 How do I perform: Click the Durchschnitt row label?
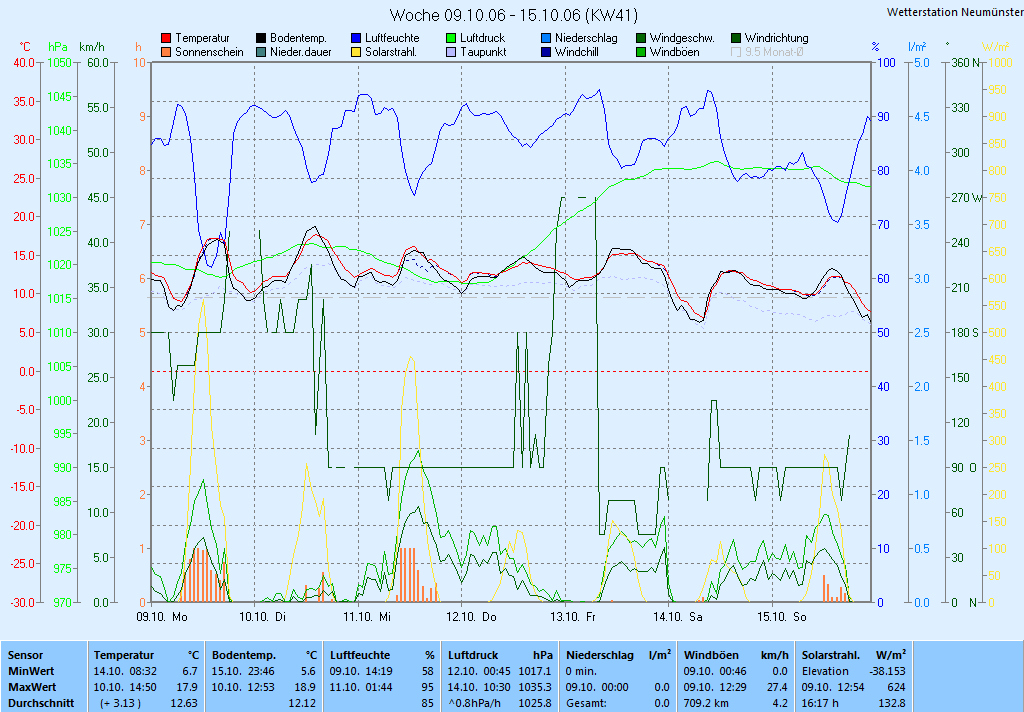[x=40, y=704]
